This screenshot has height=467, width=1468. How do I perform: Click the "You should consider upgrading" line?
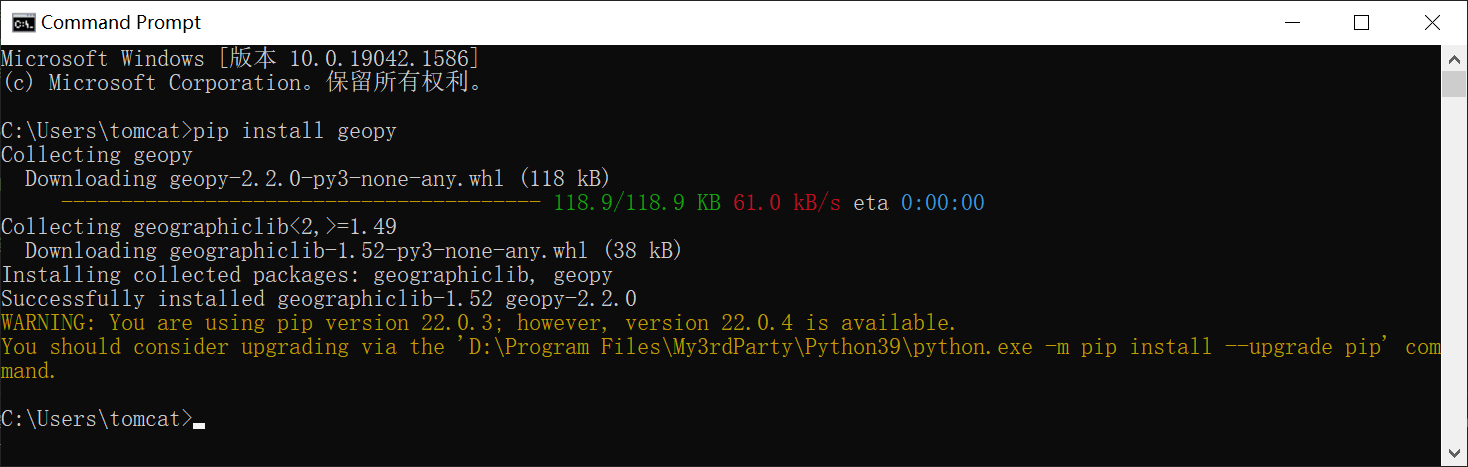[x=721, y=347]
